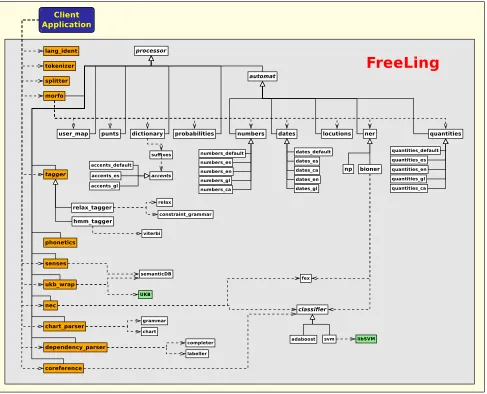
Task: Click the ner class box
Action: coord(370,134)
